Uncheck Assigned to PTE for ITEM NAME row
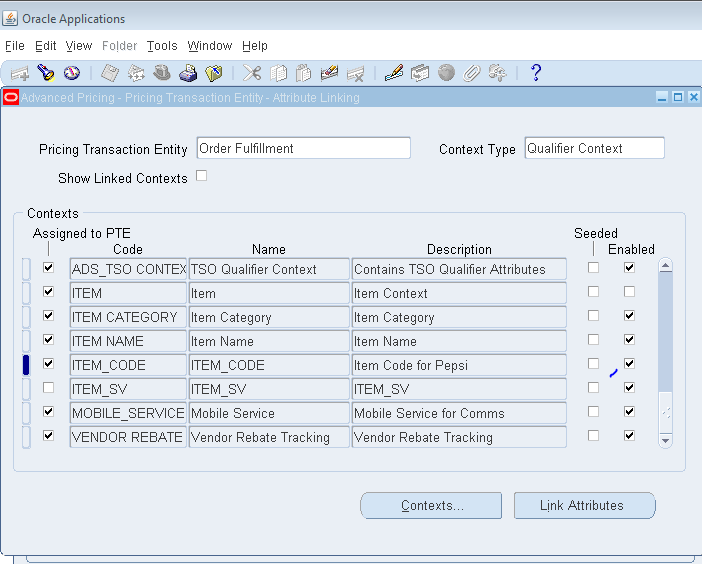This screenshot has height=564, width=702. [48, 340]
